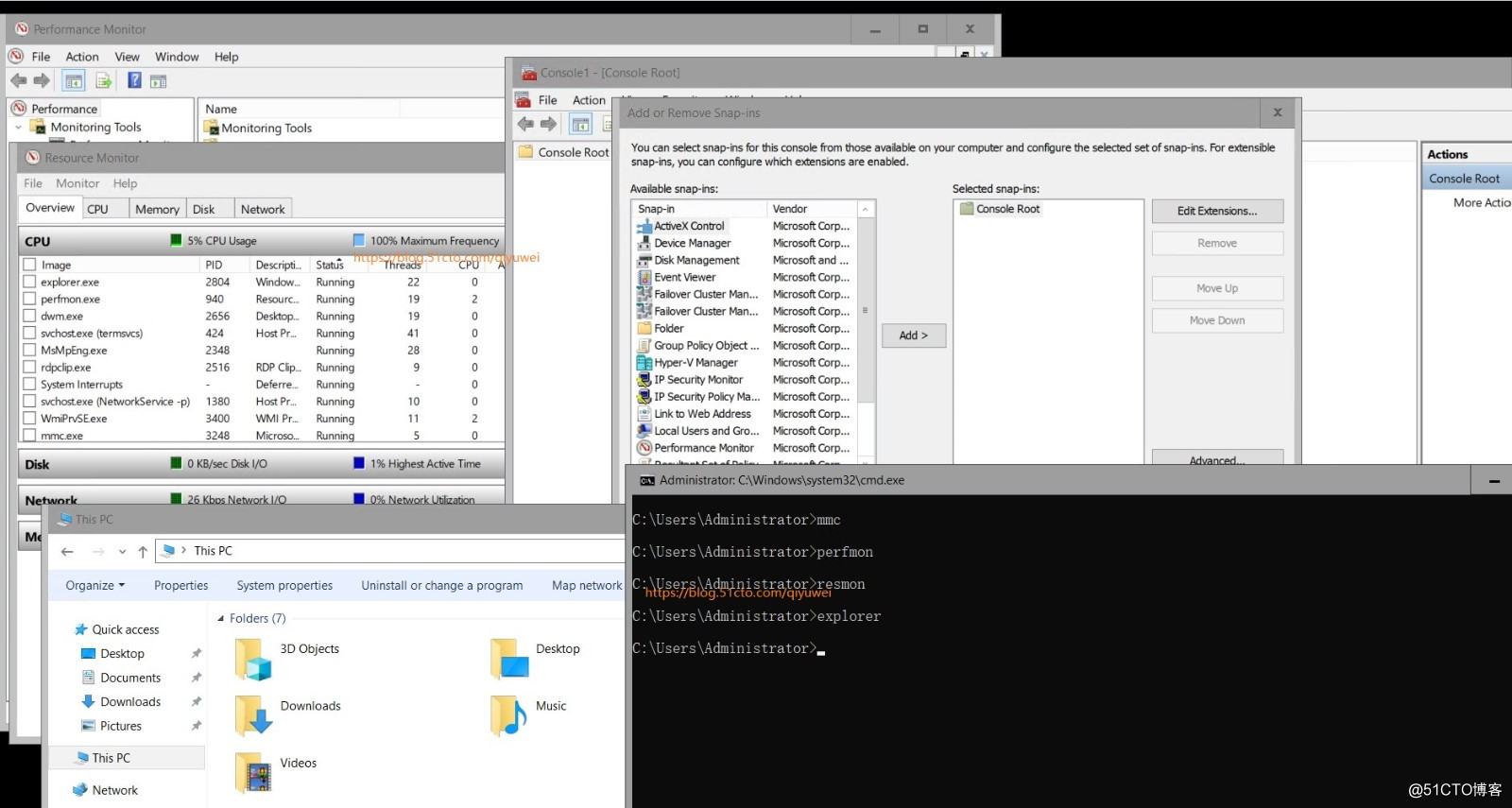Click Help icon in Performance Monitor toolbar
The width and height of the screenshot is (1512, 808).
(x=134, y=80)
